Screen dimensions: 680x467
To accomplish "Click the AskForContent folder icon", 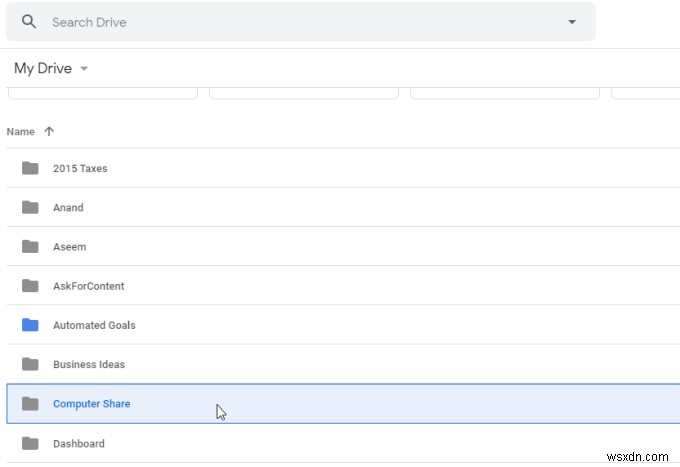I will point(30,286).
